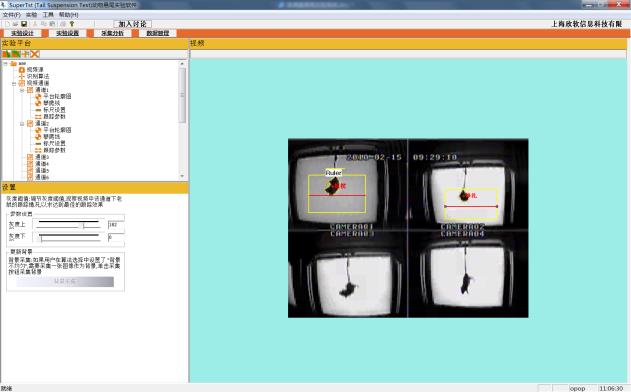Switch to the 采集分析 tab
The height and width of the screenshot is (392, 631).
pos(112,33)
